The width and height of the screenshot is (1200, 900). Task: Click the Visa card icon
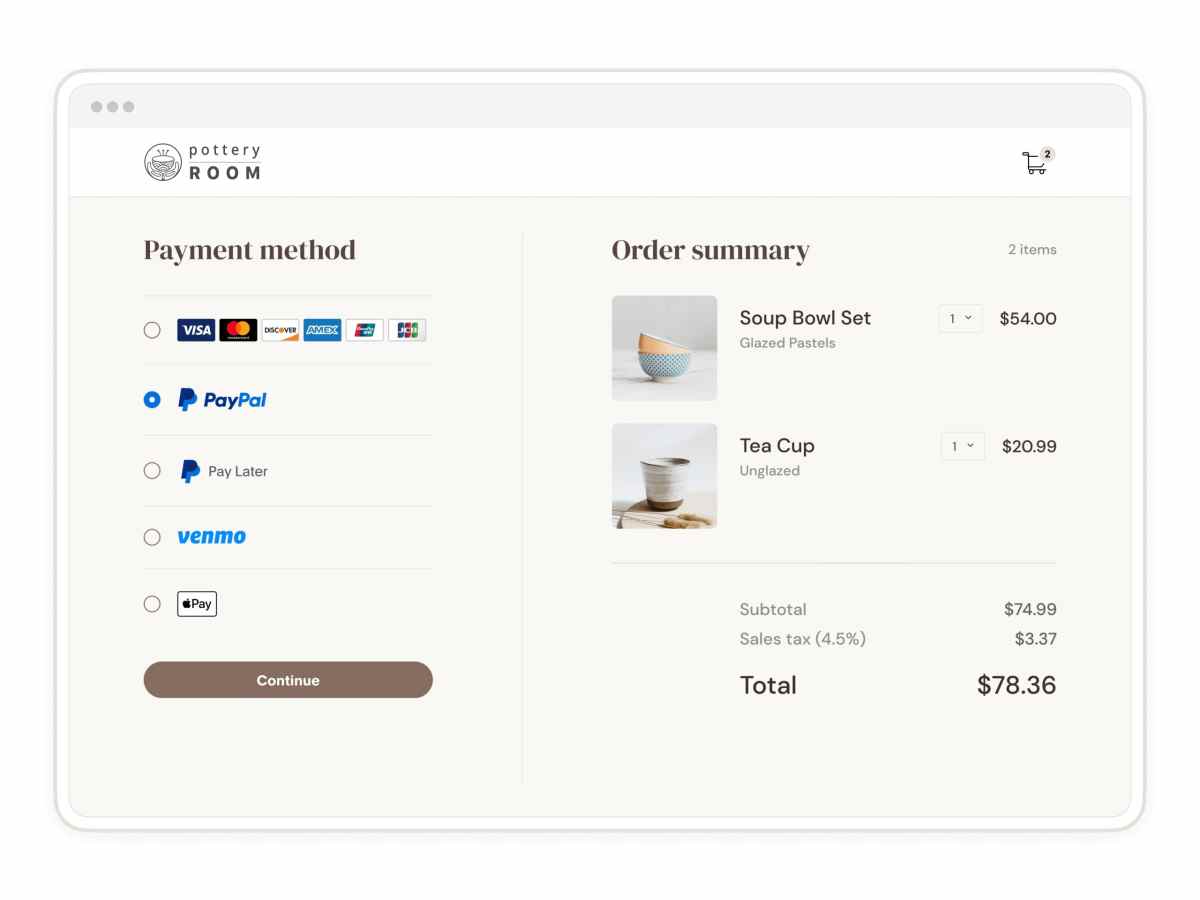coord(195,330)
